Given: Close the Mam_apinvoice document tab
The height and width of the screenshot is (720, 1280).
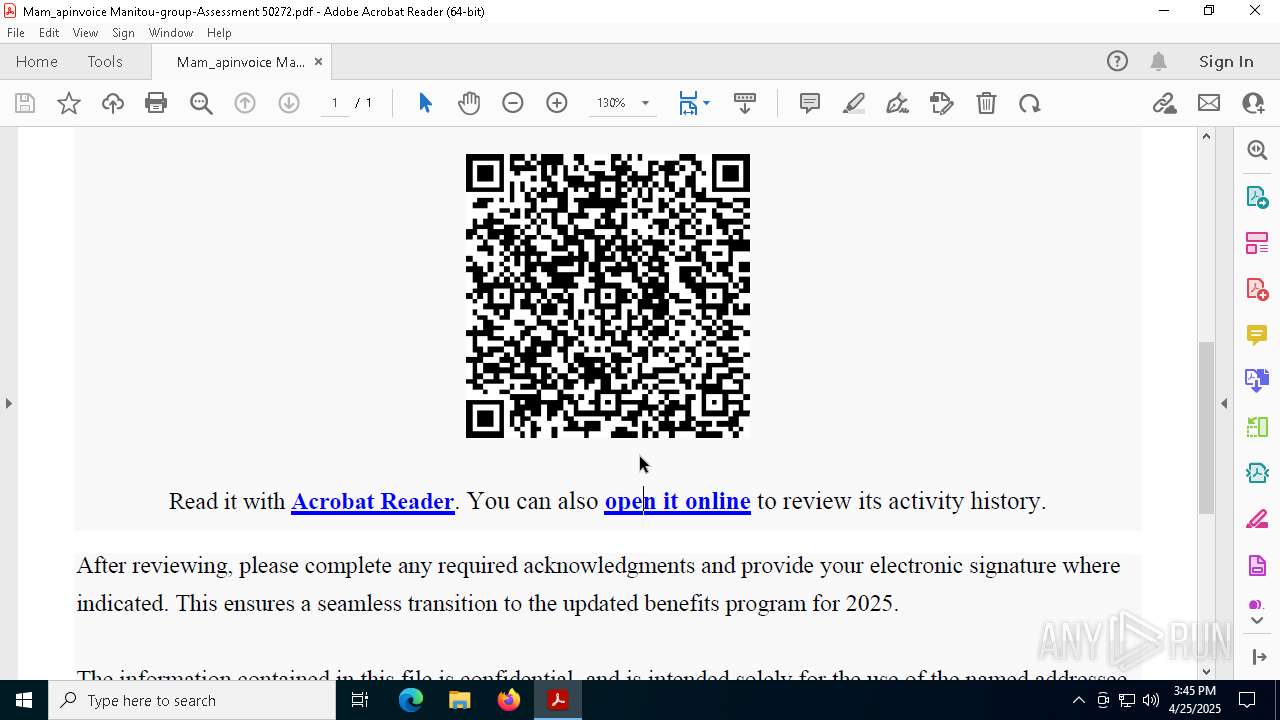Looking at the screenshot, I should pyautogui.click(x=318, y=62).
